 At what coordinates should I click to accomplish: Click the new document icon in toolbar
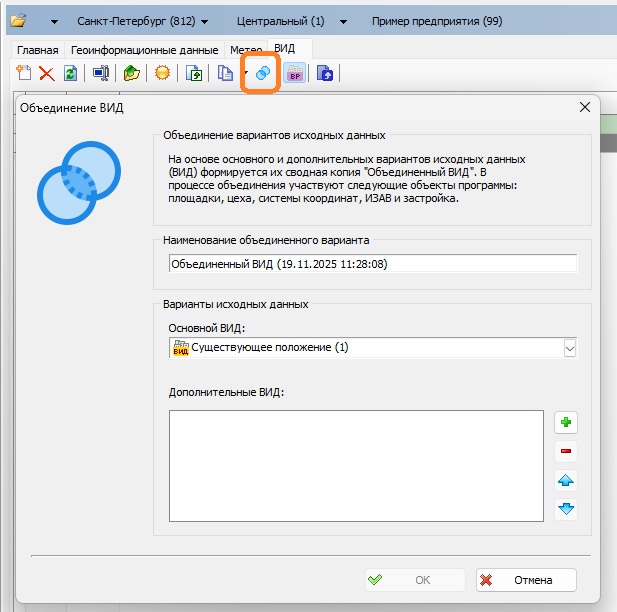pos(23,73)
